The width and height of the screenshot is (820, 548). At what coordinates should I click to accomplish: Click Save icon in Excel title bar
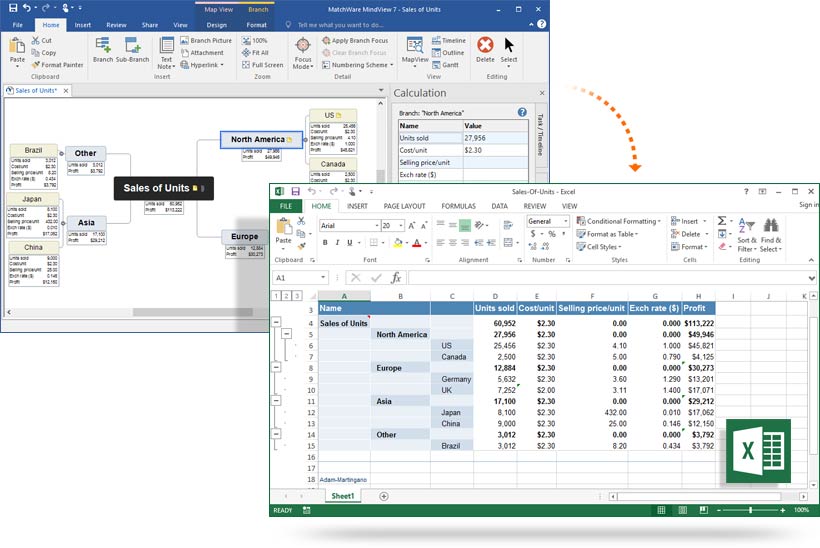[295, 192]
